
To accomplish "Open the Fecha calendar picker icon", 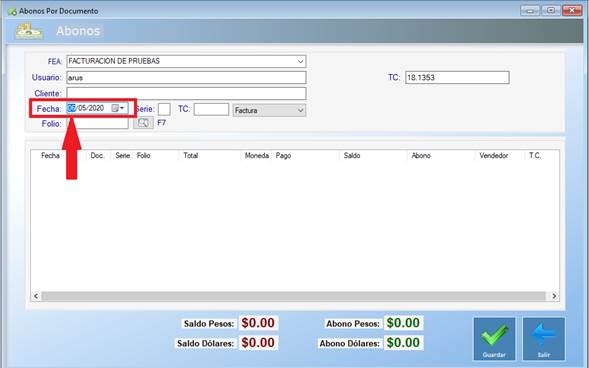I will point(115,108).
